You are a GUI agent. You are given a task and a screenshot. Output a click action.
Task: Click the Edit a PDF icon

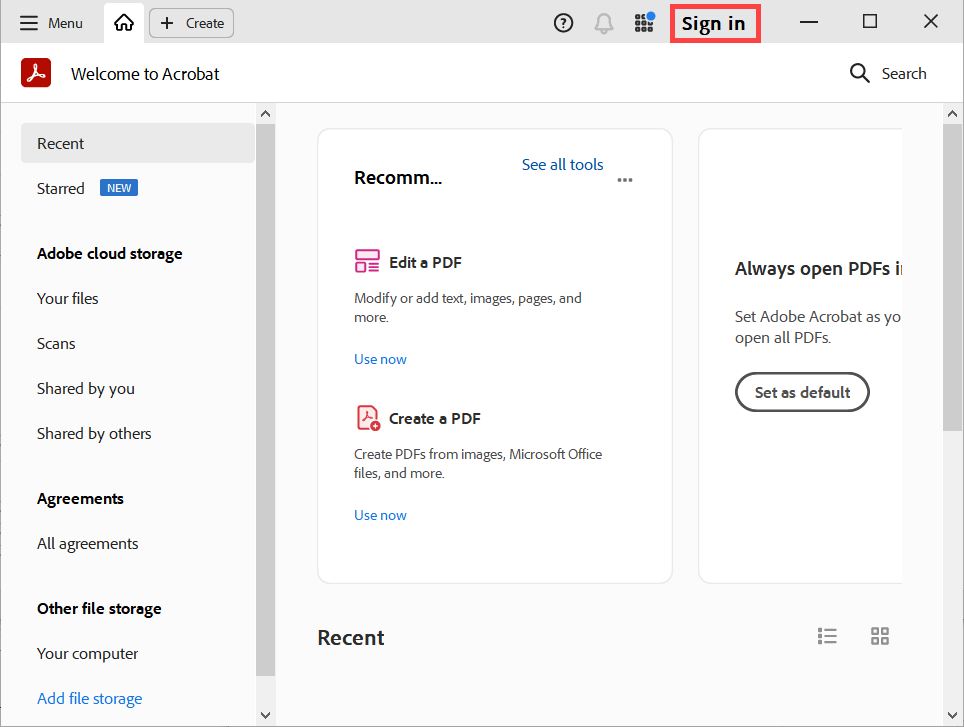[x=367, y=262]
